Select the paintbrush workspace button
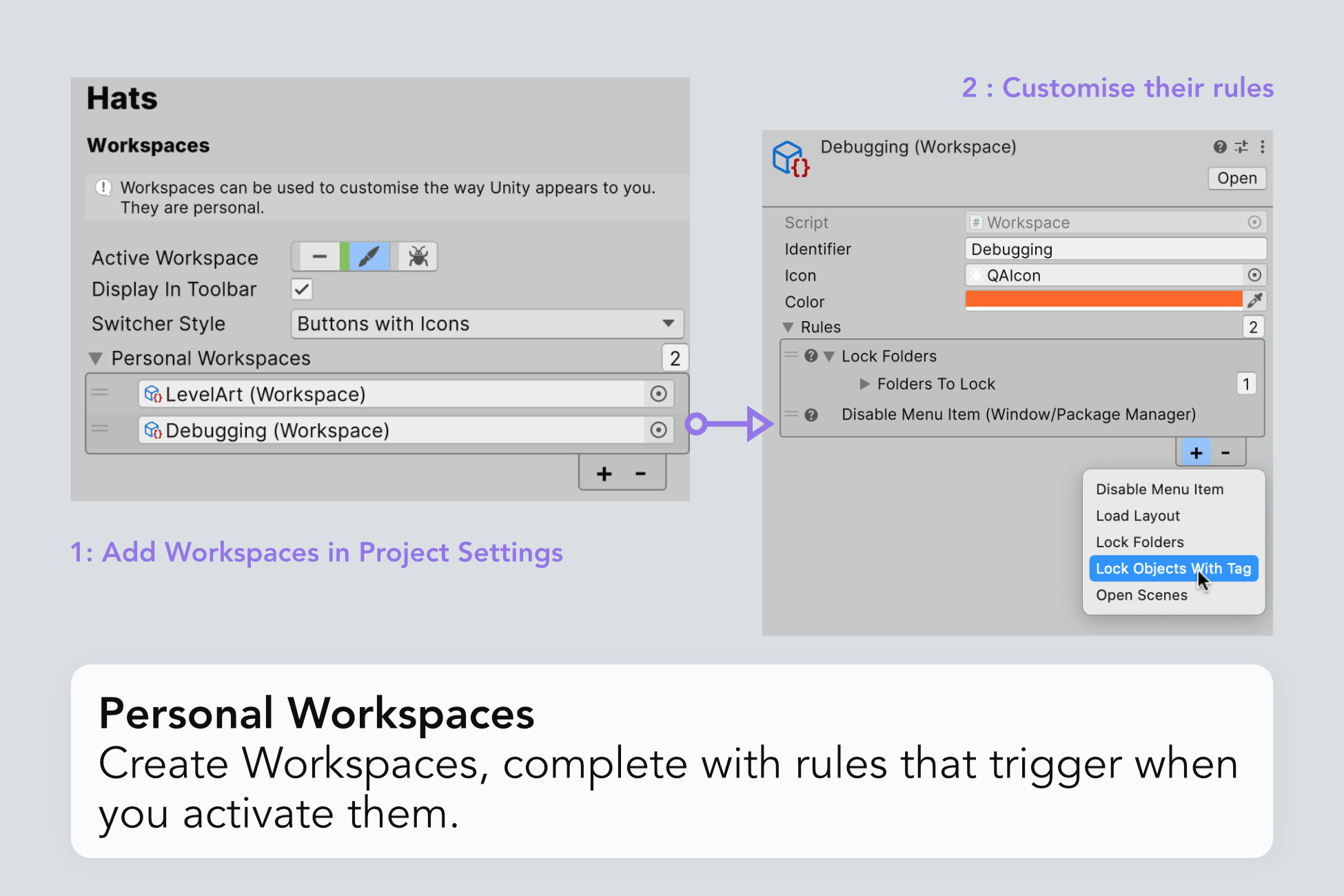1344x896 pixels. coord(369,257)
